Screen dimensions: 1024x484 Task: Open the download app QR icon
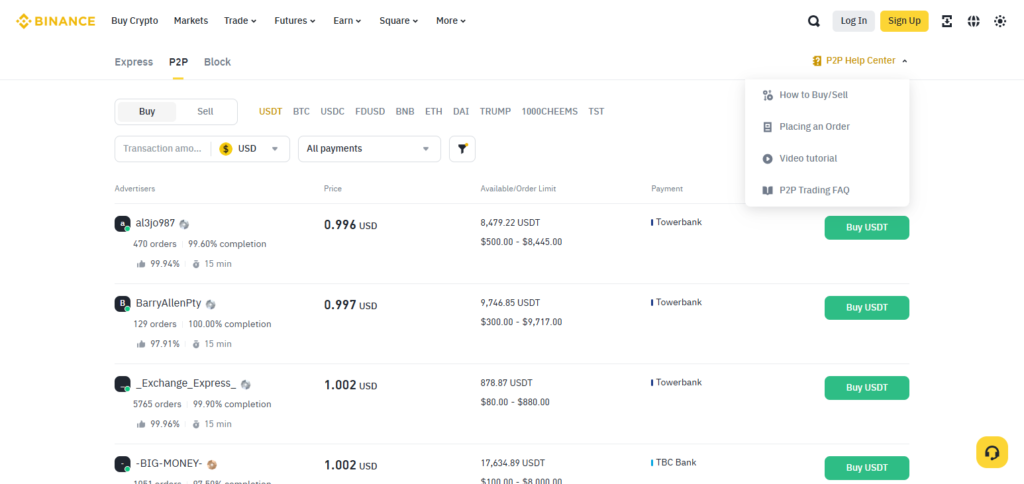[x=947, y=21]
